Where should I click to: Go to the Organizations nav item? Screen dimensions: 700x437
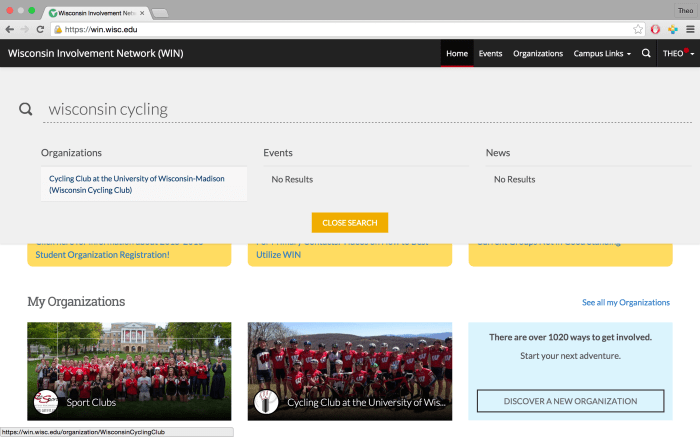coord(538,53)
